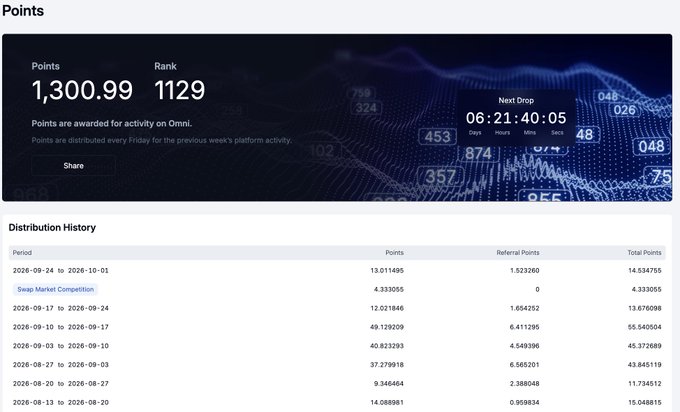The height and width of the screenshot is (412, 680).
Task: Select period 2026-08-20 to 2026-08-27
Action: (x=61, y=383)
